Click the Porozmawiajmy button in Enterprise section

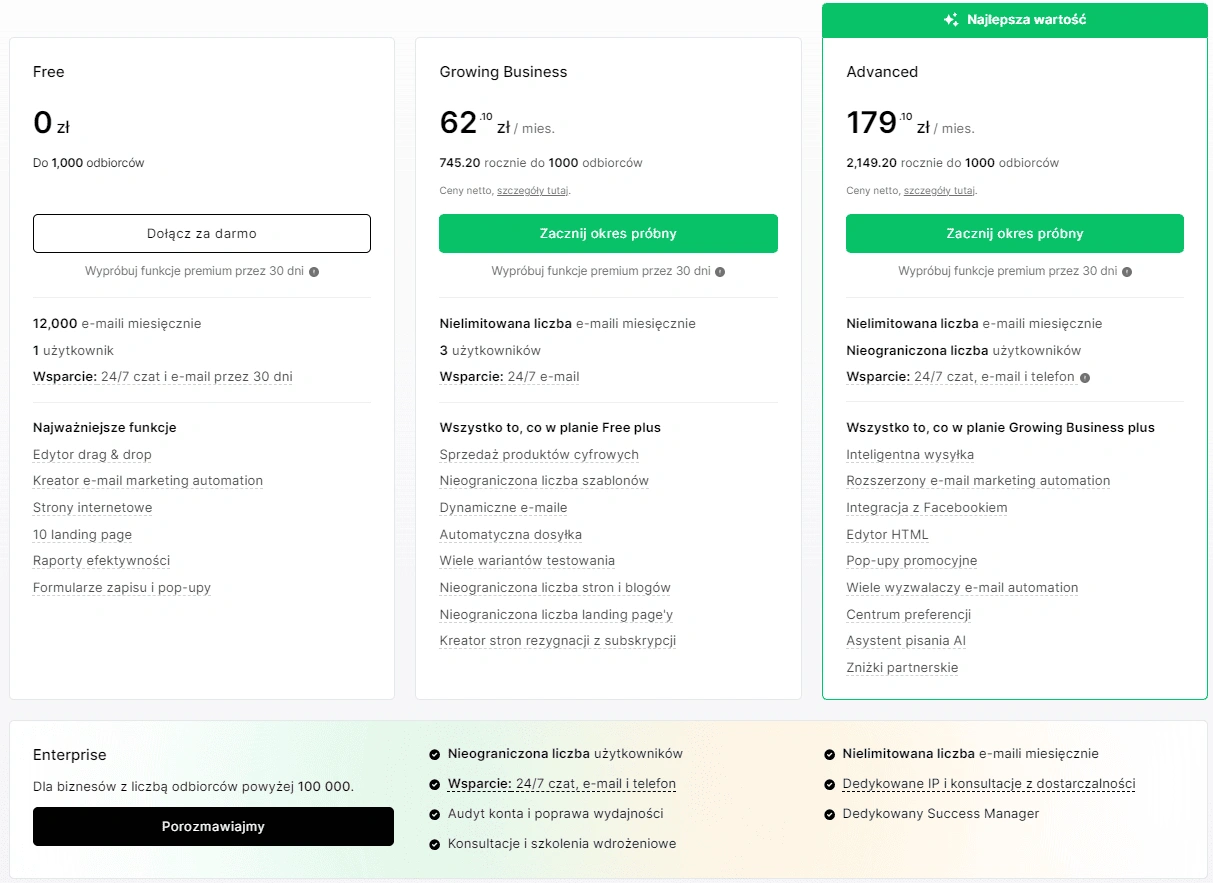(x=213, y=826)
